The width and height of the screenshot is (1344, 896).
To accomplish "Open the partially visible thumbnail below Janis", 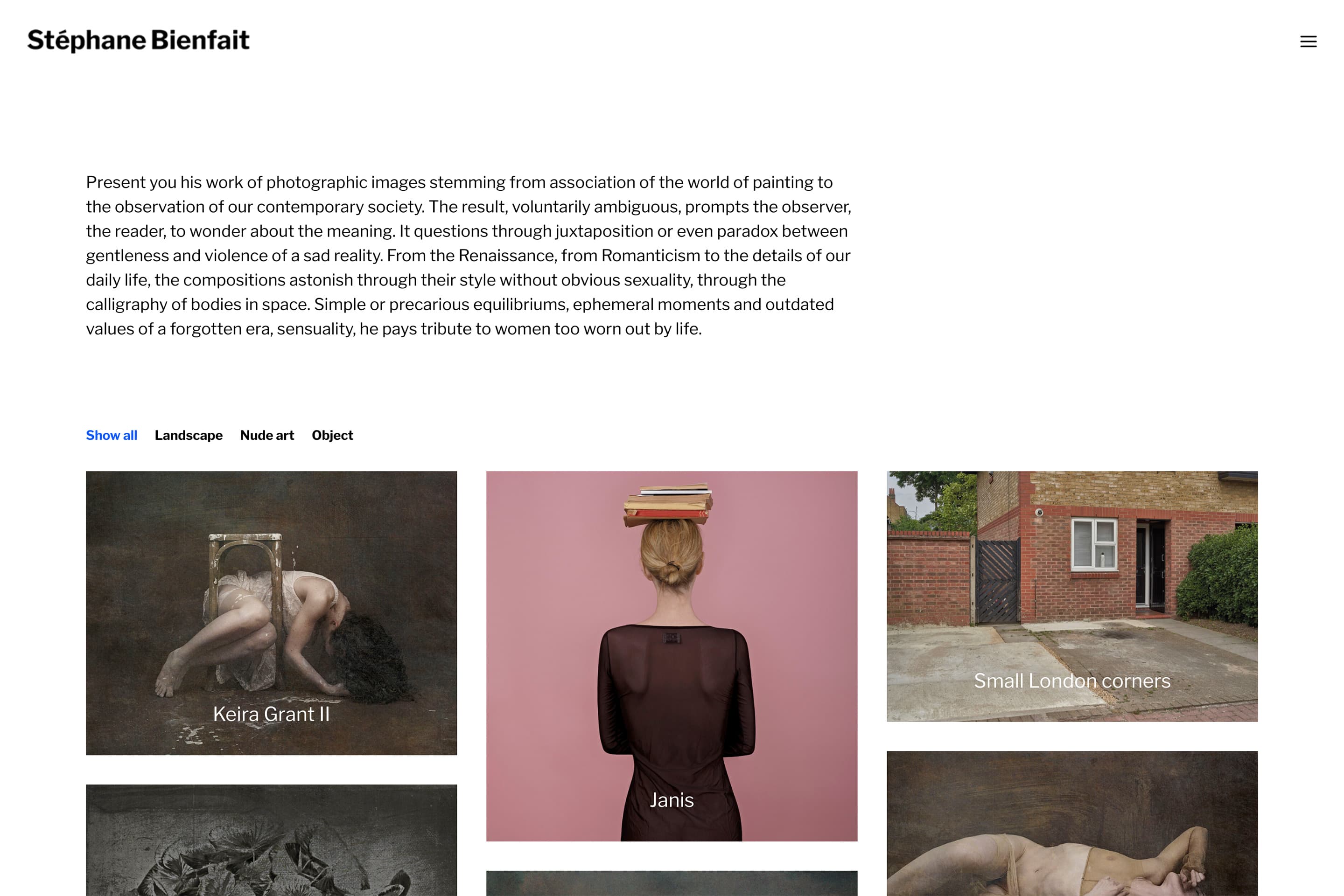I will 672,883.
